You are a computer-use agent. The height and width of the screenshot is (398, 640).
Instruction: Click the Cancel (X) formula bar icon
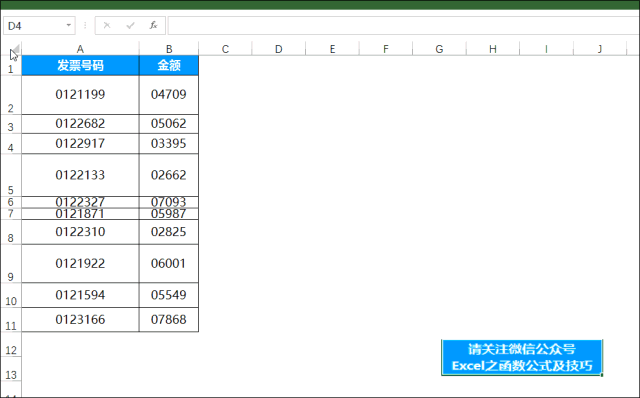107,26
